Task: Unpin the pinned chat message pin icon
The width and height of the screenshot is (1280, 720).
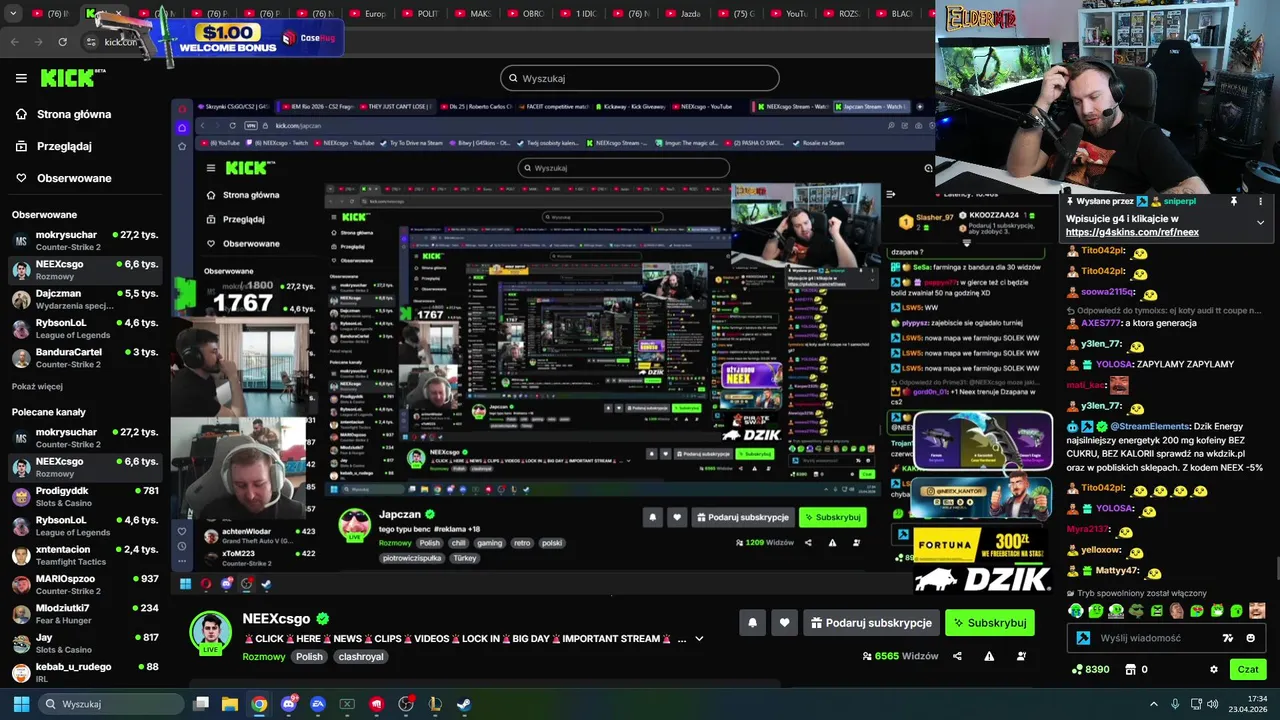Action: [x=1234, y=201]
